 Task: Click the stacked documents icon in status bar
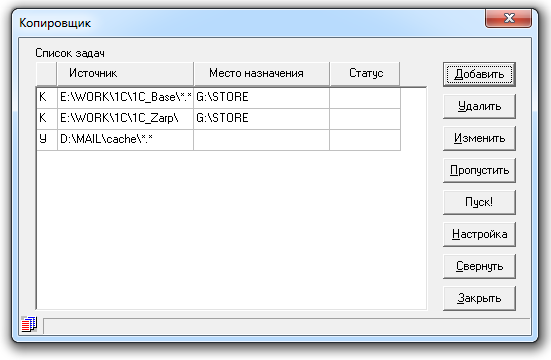pos(30,324)
